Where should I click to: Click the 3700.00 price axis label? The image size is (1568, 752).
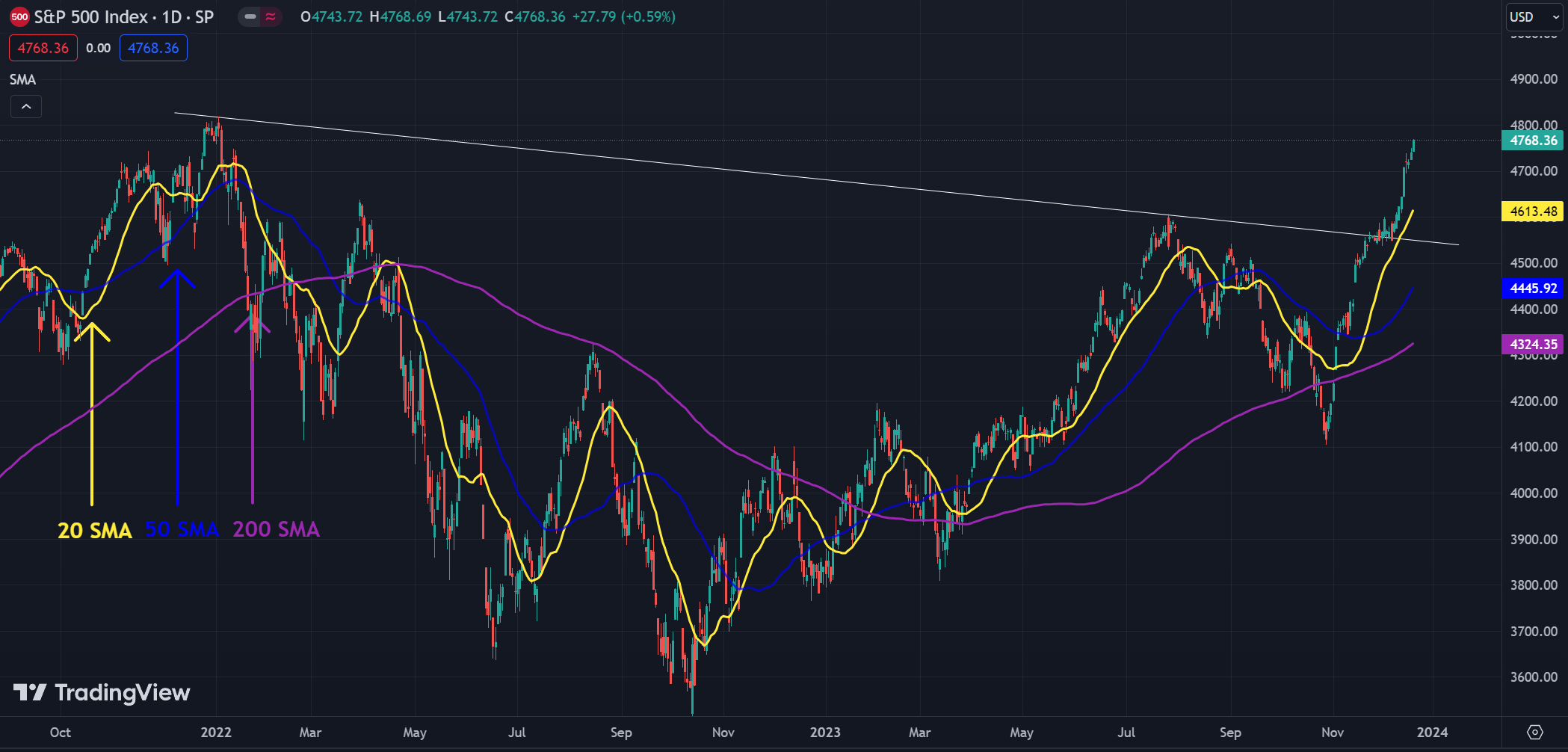pyautogui.click(x=1534, y=632)
